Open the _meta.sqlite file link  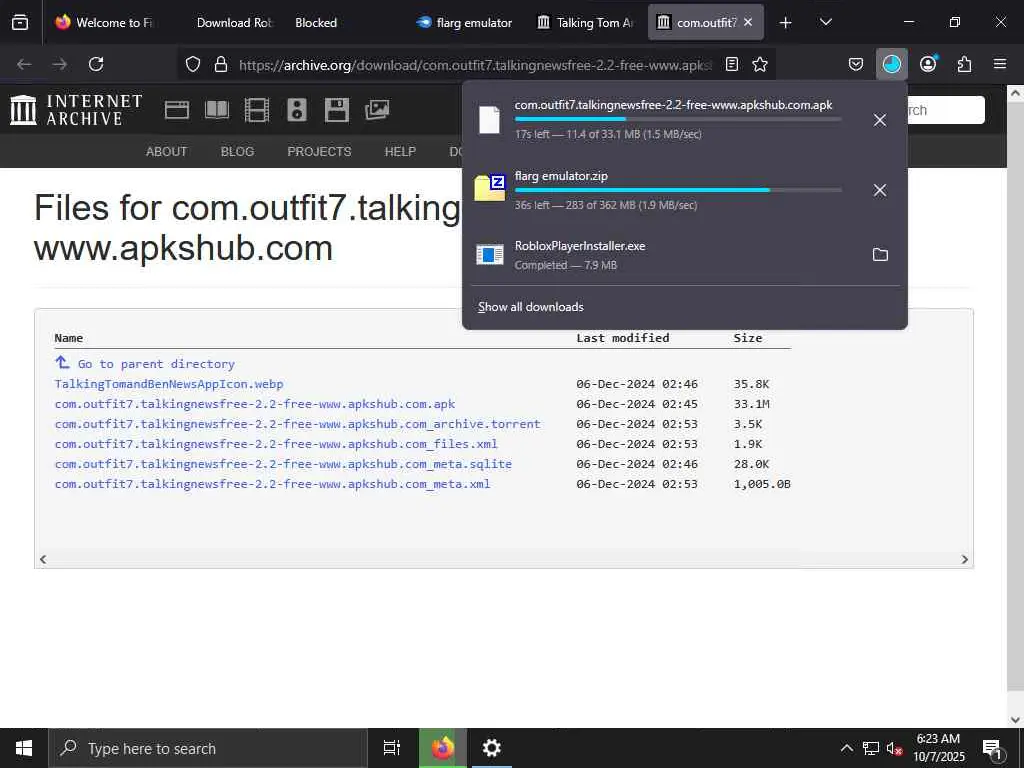click(x=283, y=464)
